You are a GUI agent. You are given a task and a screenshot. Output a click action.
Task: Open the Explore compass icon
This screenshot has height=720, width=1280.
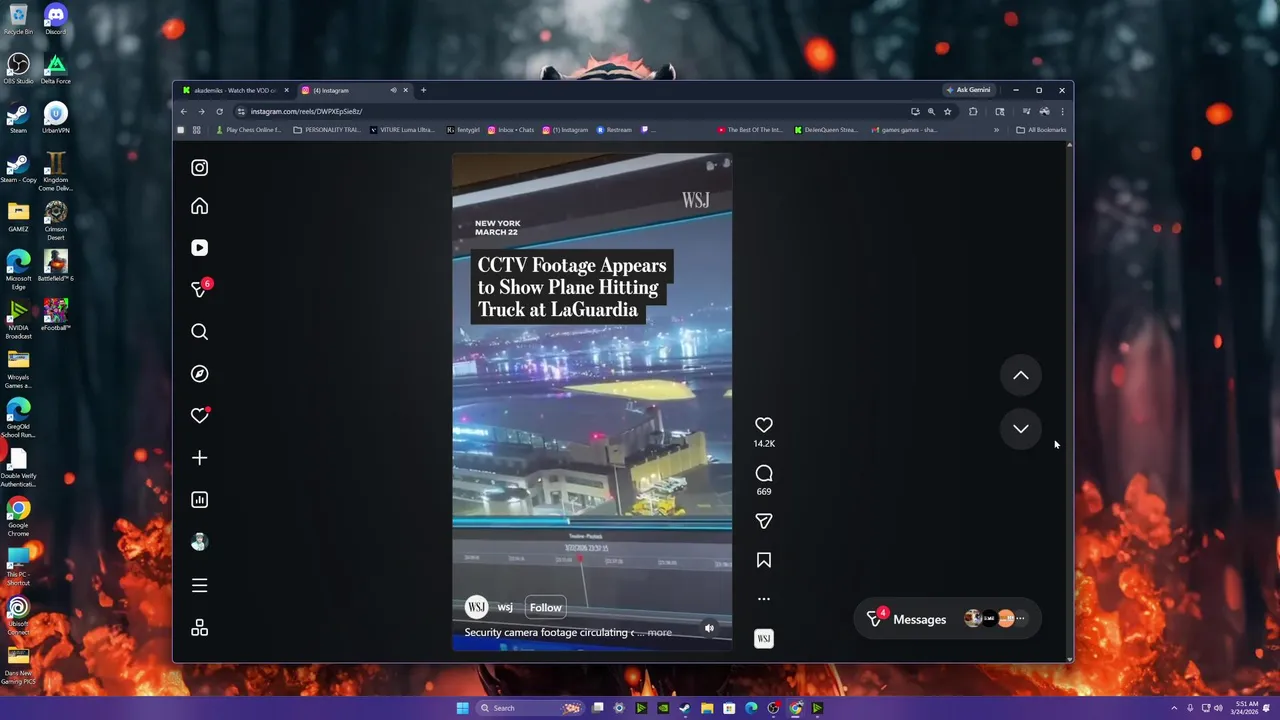pyautogui.click(x=200, y=374)
